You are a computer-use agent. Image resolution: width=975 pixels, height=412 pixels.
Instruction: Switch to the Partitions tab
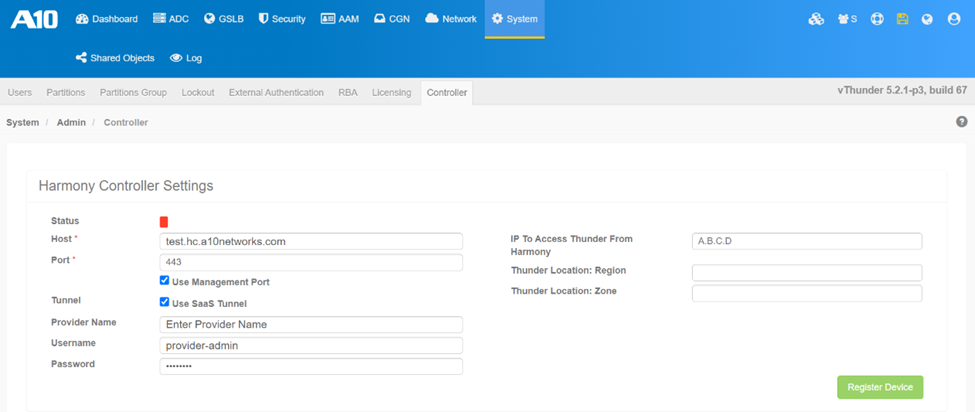[66, 93]
